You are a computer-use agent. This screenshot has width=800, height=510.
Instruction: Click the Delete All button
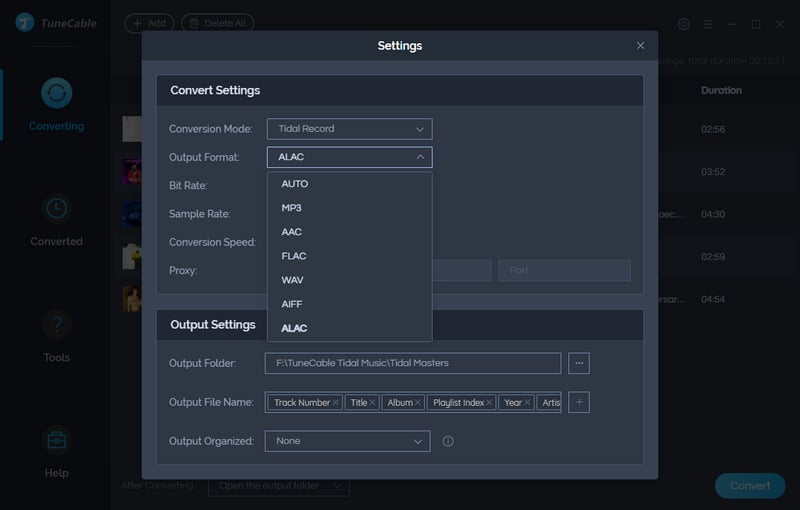click(218, 23)
